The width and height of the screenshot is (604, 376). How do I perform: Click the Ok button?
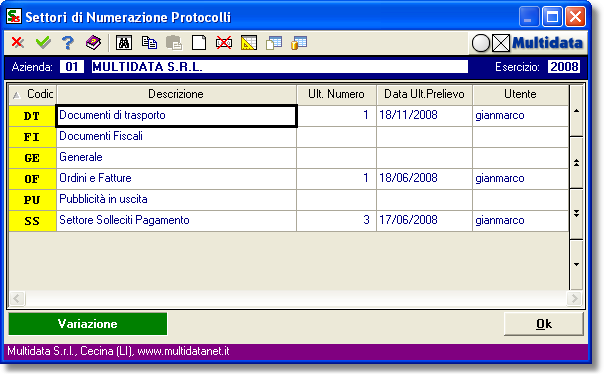[544, 324]
